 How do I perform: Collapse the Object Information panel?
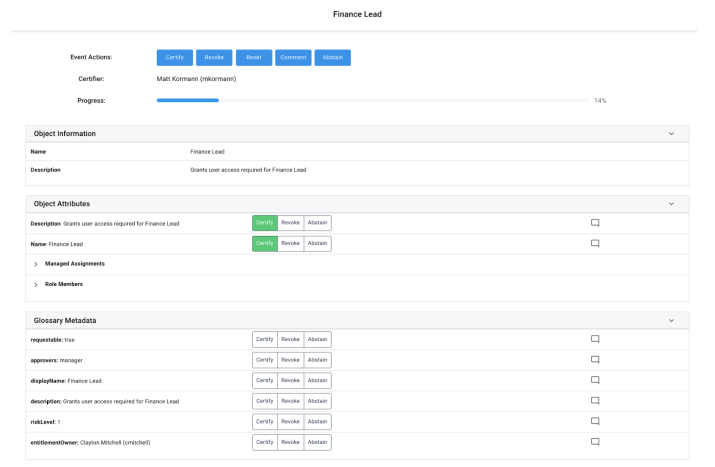click(671, 133)
